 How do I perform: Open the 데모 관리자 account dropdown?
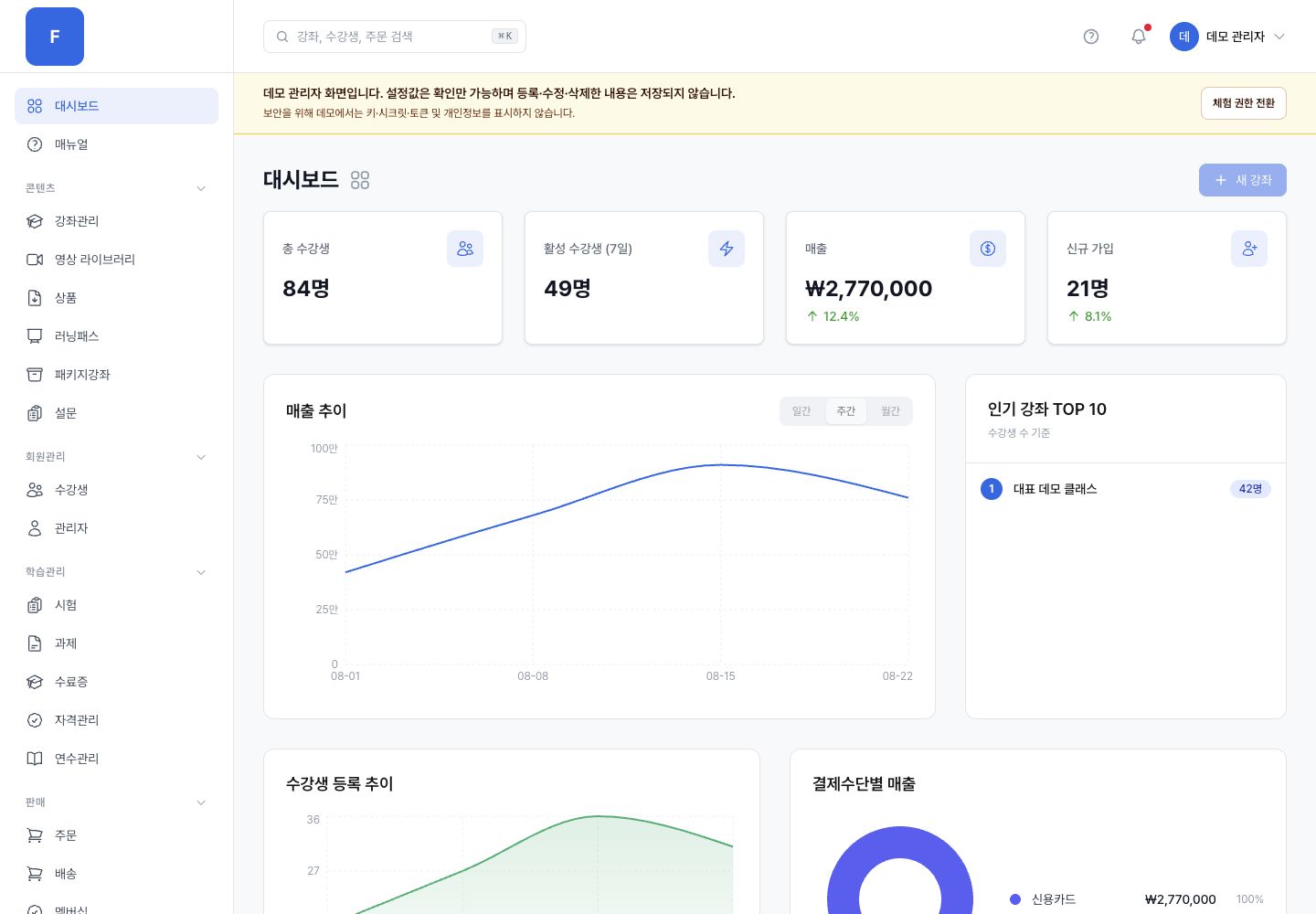tap(1228, 37)
